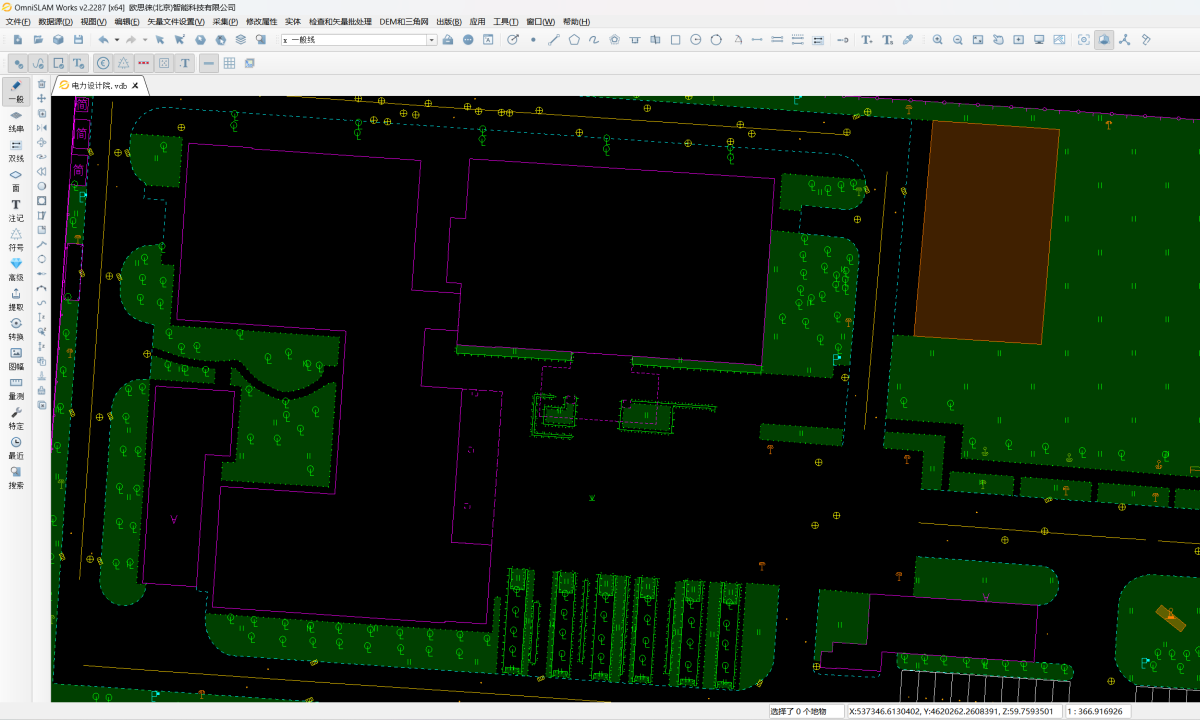This screenshot has height=720, width=1200.
Task: Click the zoom out magnifier icon
Action: coord(958,40)
